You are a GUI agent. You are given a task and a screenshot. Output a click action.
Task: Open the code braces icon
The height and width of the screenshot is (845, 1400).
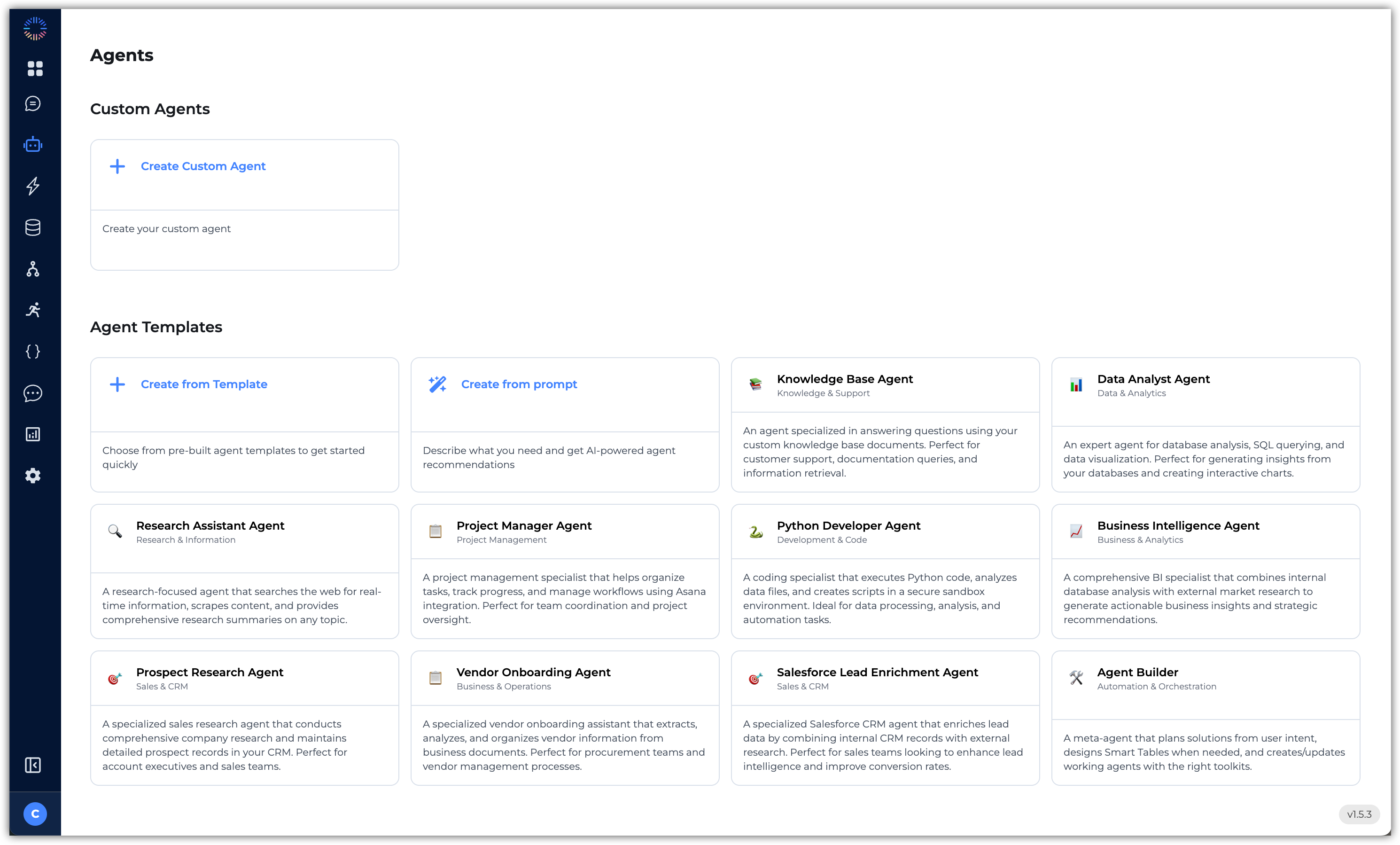pyautogui.click(x=32, y=351)
